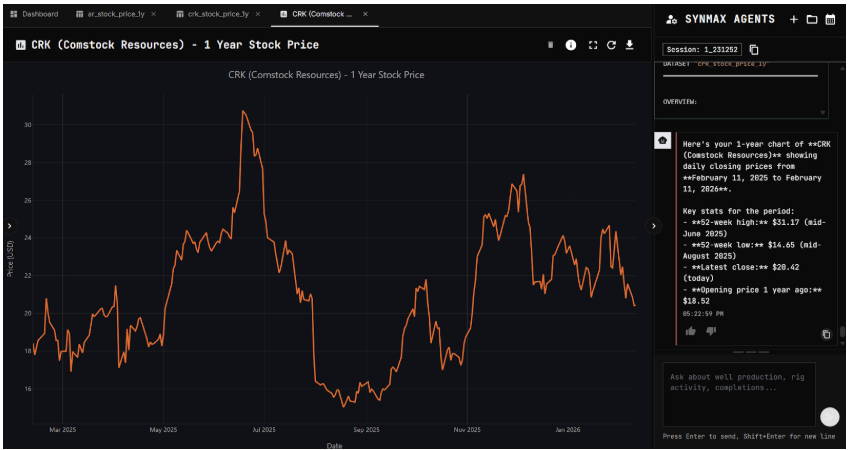Viewport: 849px width, 450px height.
Task: Focus the ask about well production input
Action: [738, 393]
